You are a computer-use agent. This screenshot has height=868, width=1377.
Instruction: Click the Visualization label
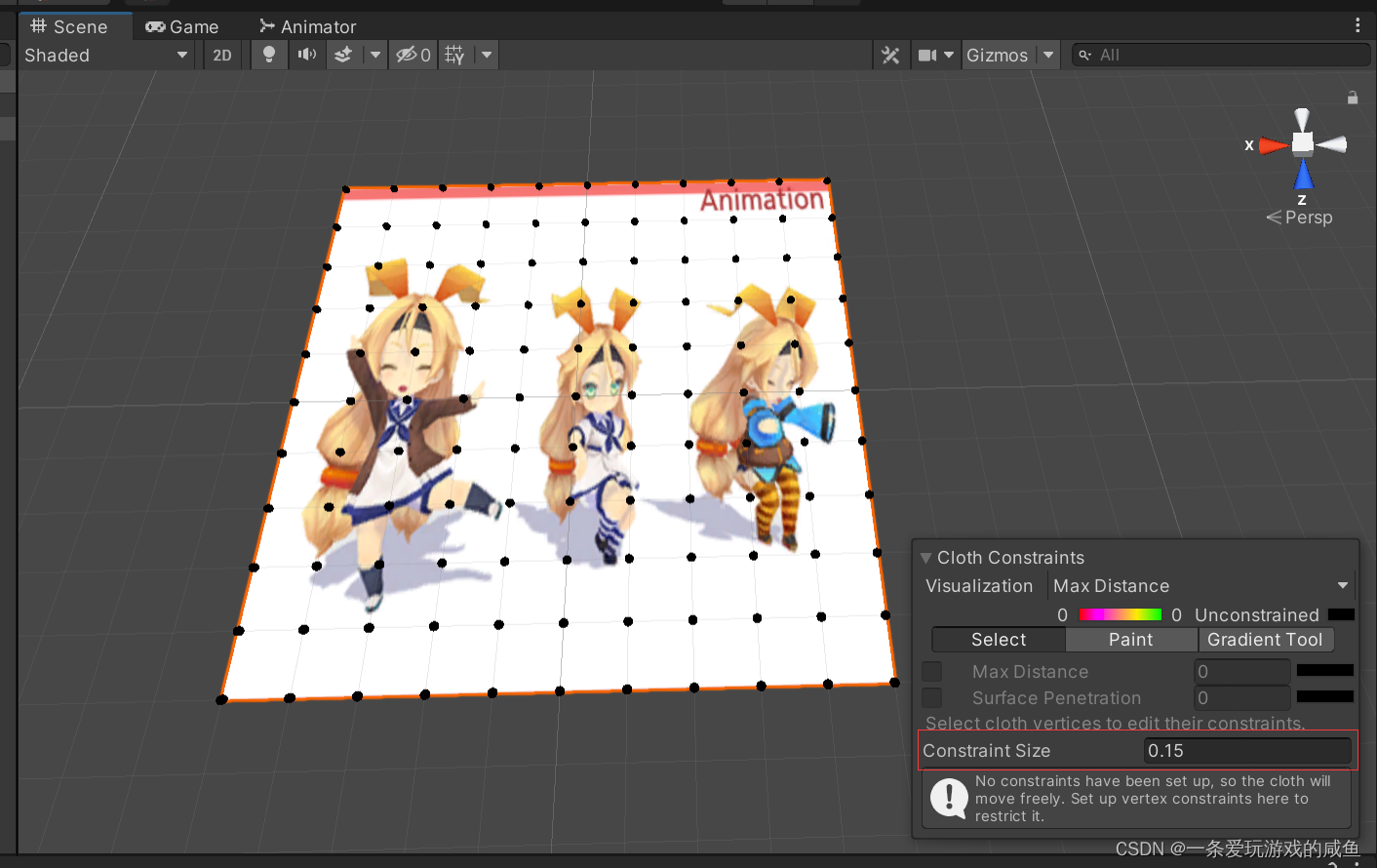[x=979, y=586]
